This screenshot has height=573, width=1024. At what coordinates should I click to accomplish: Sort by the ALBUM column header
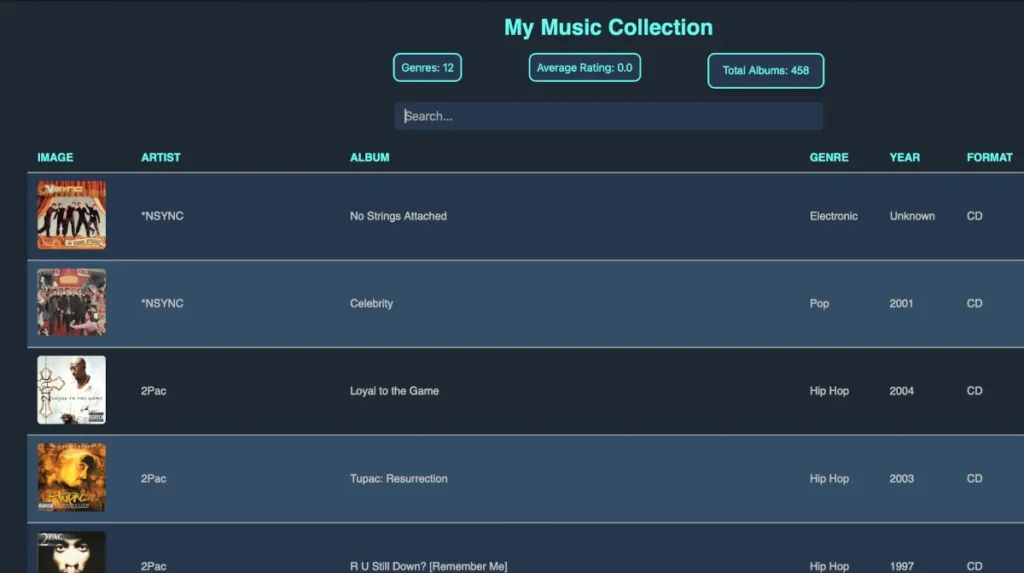(370, 157)
